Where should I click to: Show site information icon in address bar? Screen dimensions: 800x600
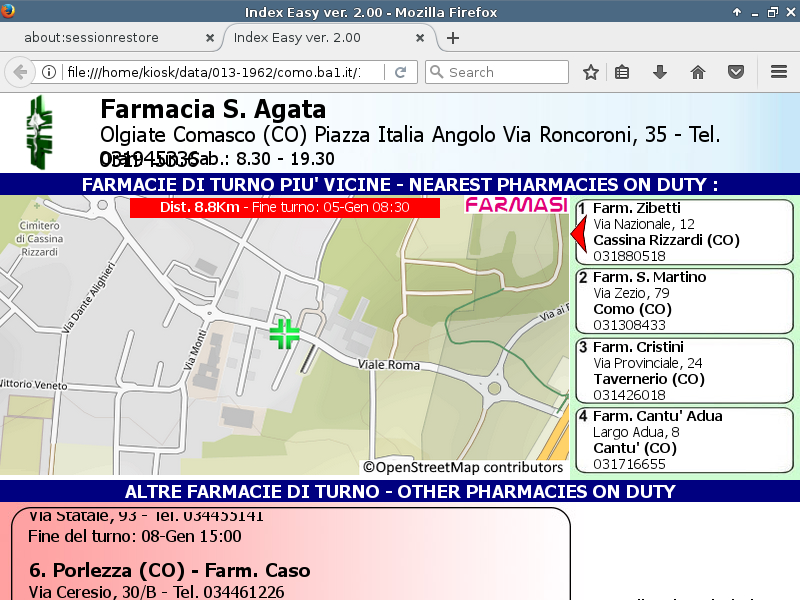click(x=48, y=72)
